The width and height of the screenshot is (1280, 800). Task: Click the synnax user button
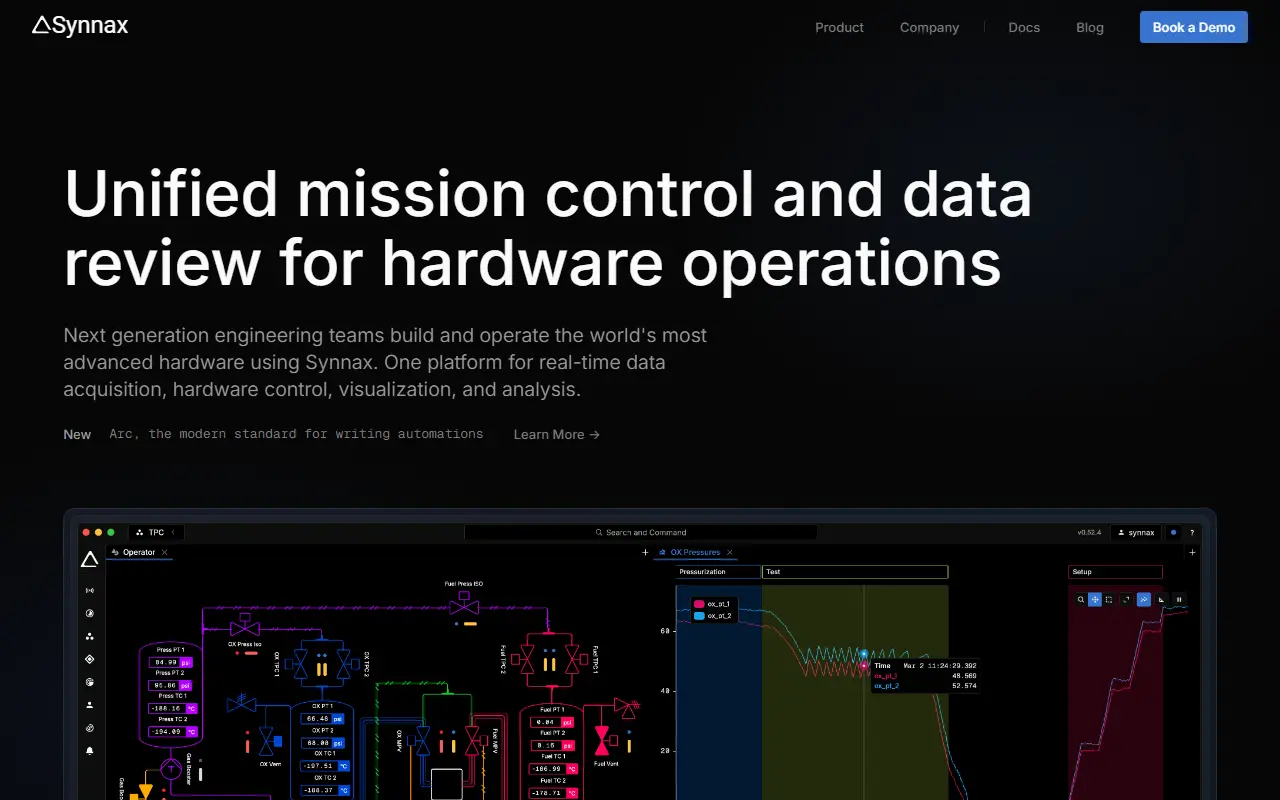[x=1136, y=533]
